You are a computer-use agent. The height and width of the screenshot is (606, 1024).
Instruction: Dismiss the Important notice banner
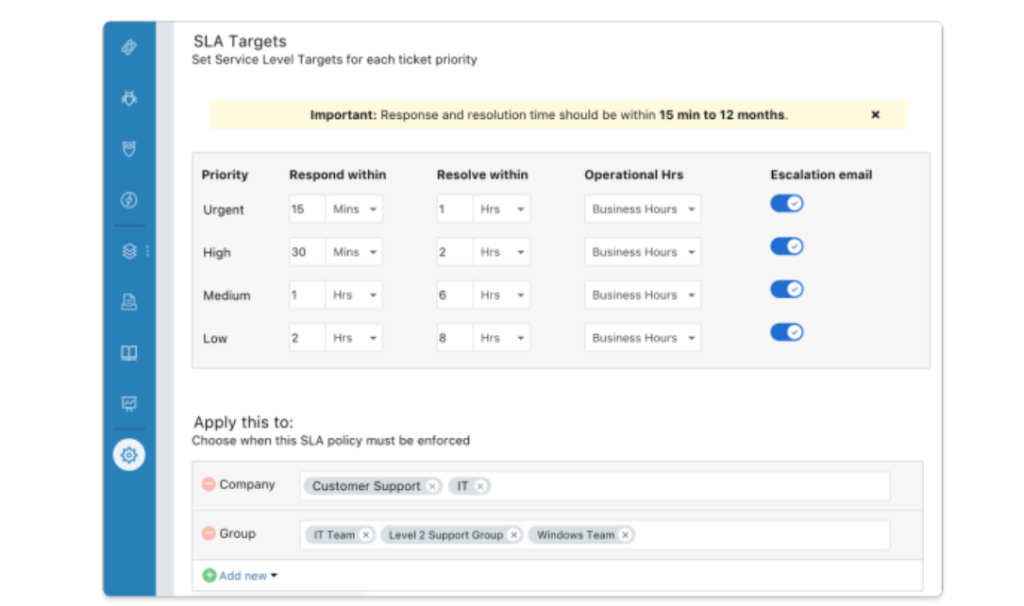pyautogui.click(x=875, y=115)
